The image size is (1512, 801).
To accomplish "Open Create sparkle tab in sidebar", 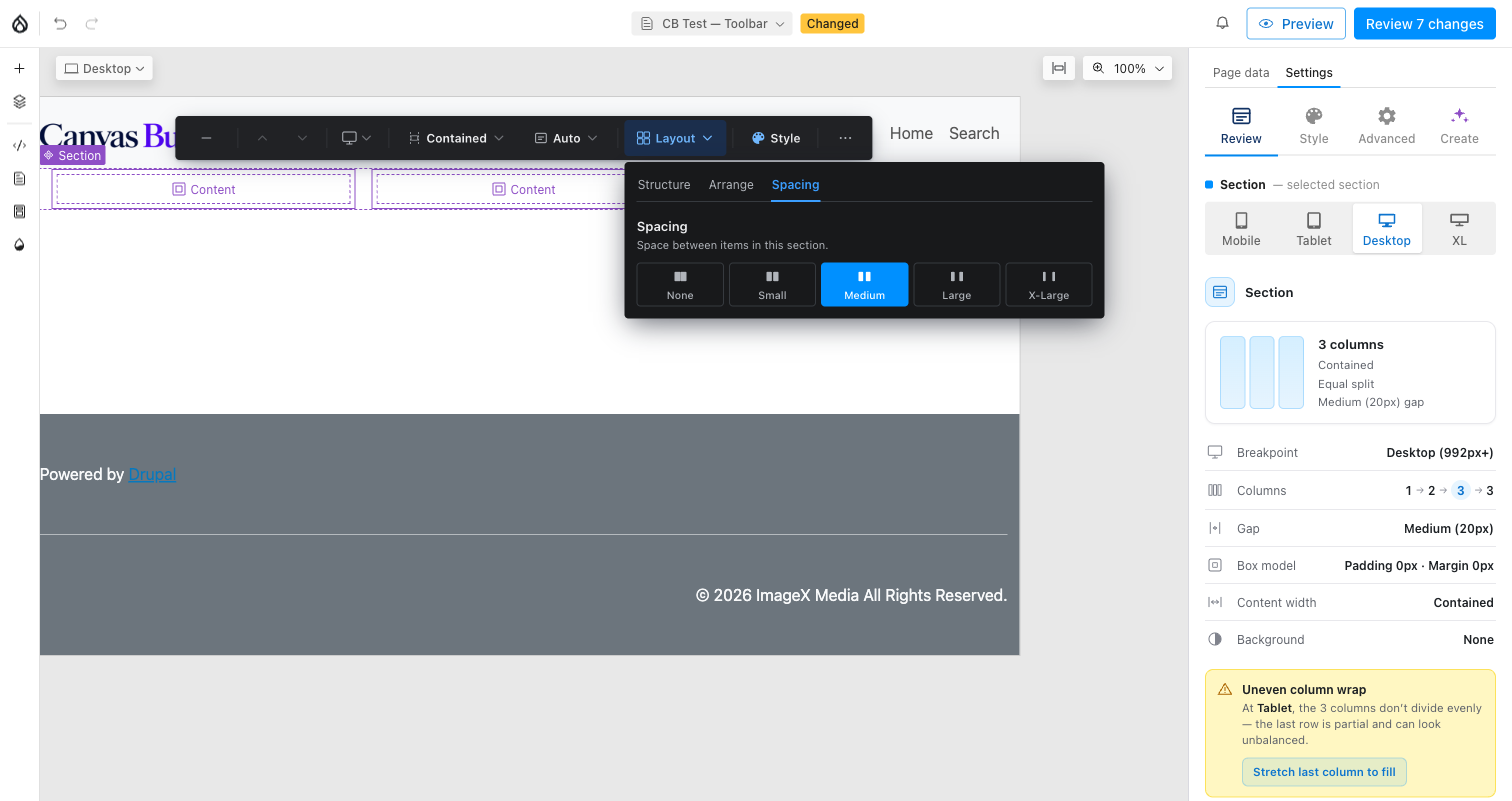I will (1459, 127).
